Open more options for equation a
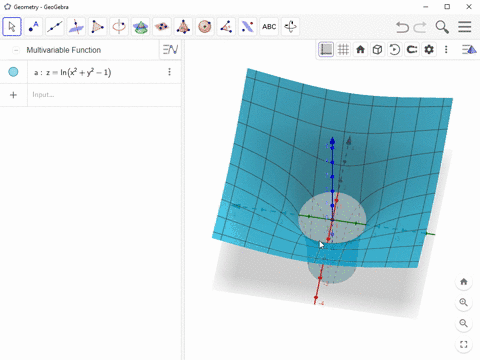This screenshot has height=360, width=480. point(169,72)
